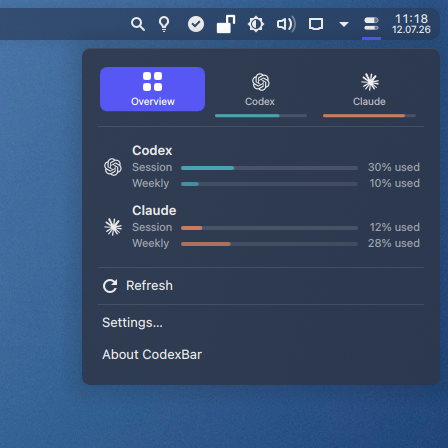Click the unlocked padlock tray icon

coord(226,24)
